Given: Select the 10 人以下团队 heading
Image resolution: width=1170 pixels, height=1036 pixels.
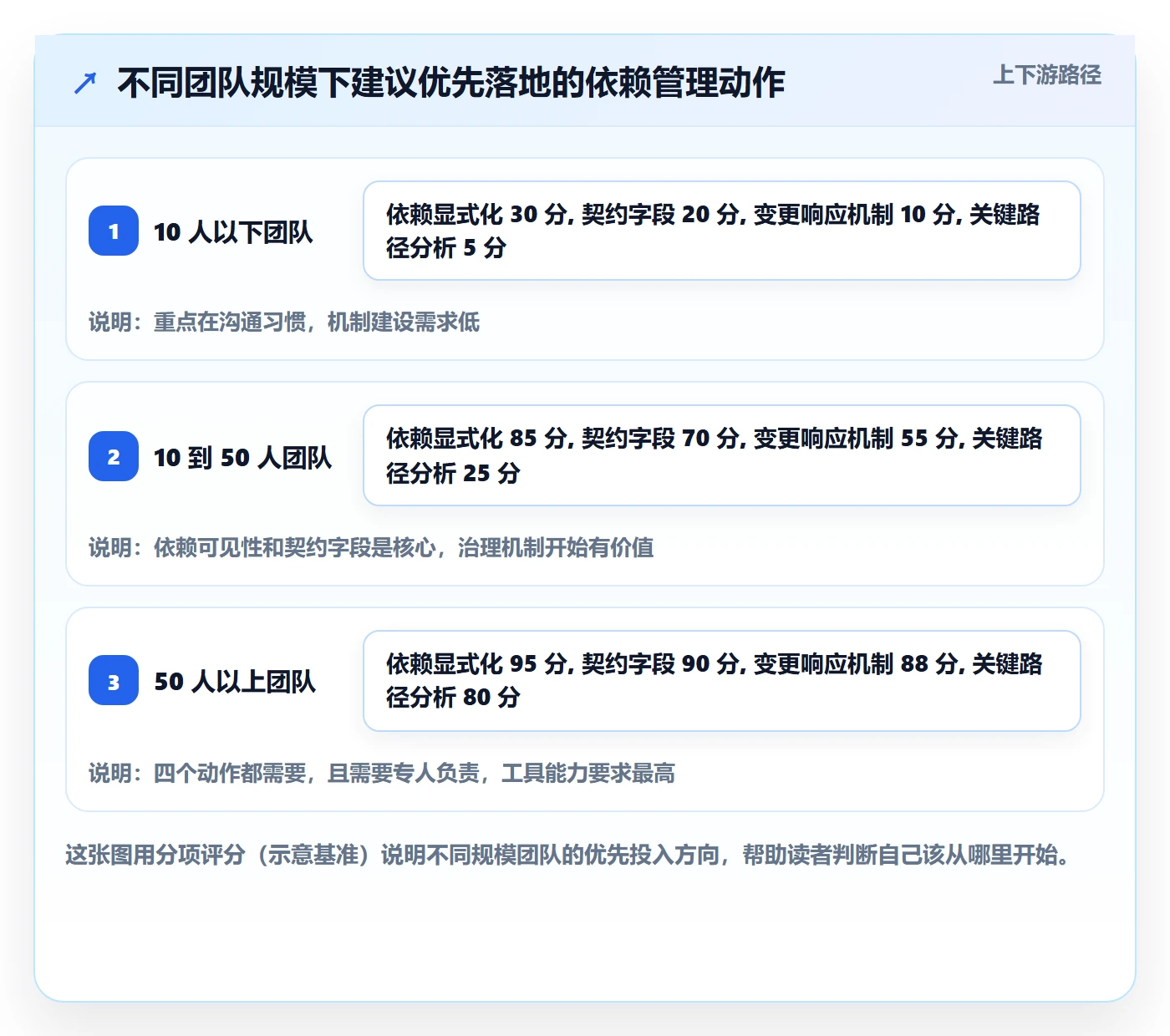Looking at the screenshot, I should click(x=233, y=231).
